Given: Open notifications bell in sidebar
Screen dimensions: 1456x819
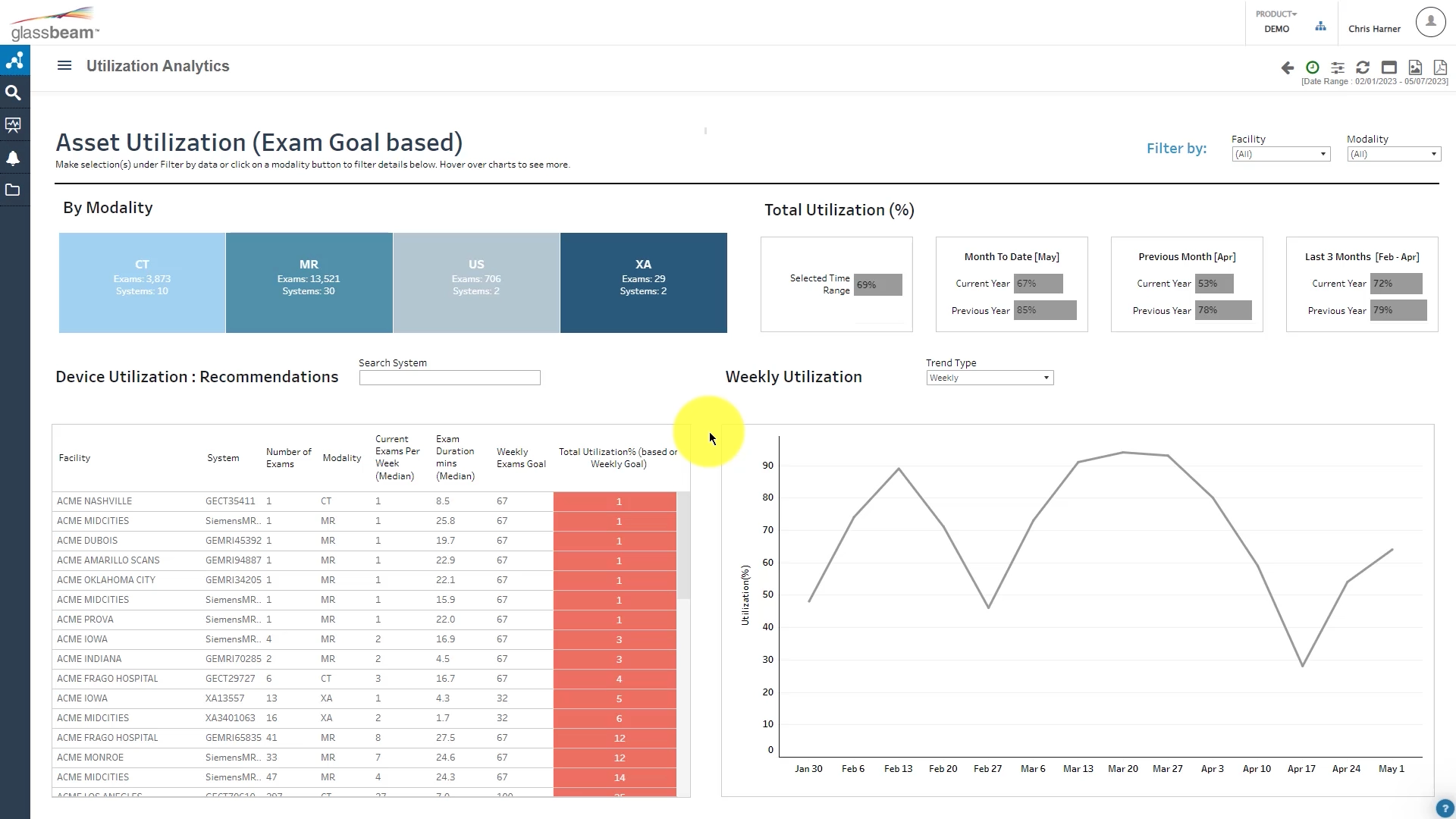Looking at the screenshot, I should point(14,158).
